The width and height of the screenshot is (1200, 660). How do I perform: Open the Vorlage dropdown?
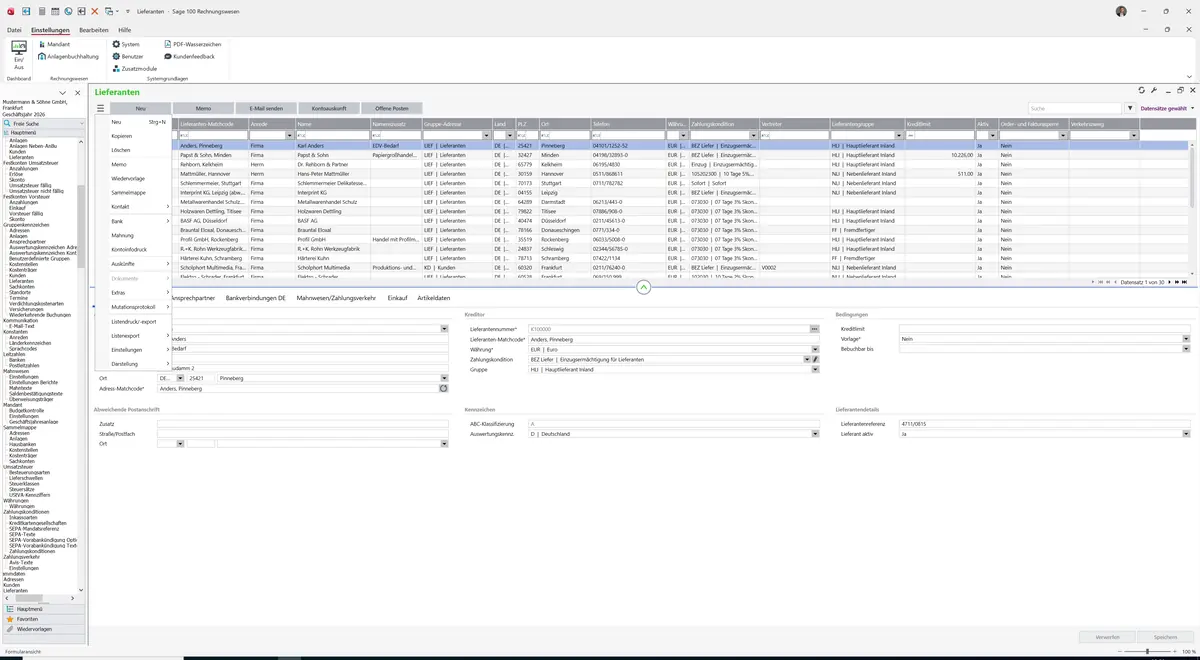(x=1186, y=339)
